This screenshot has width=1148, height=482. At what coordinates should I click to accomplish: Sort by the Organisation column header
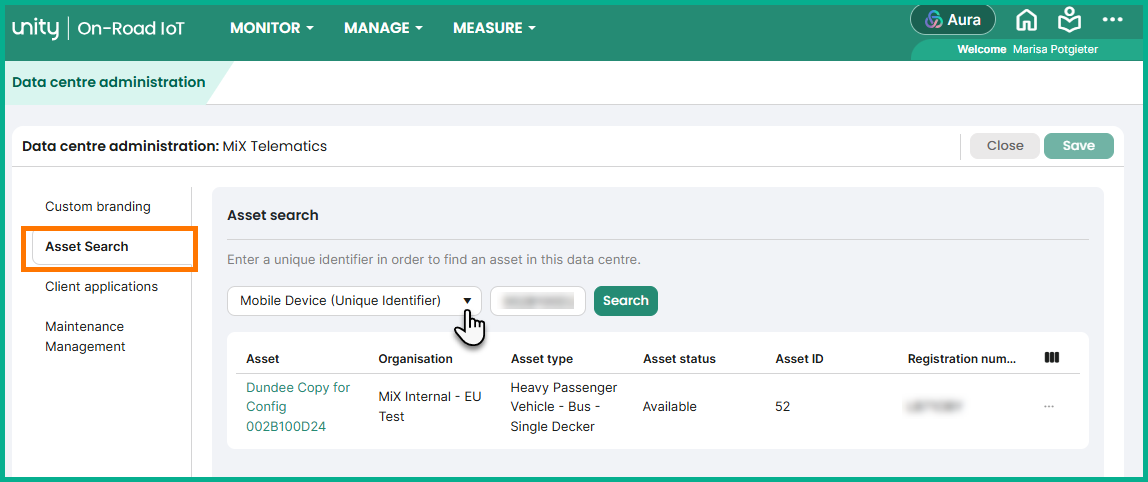pos(415,359)
